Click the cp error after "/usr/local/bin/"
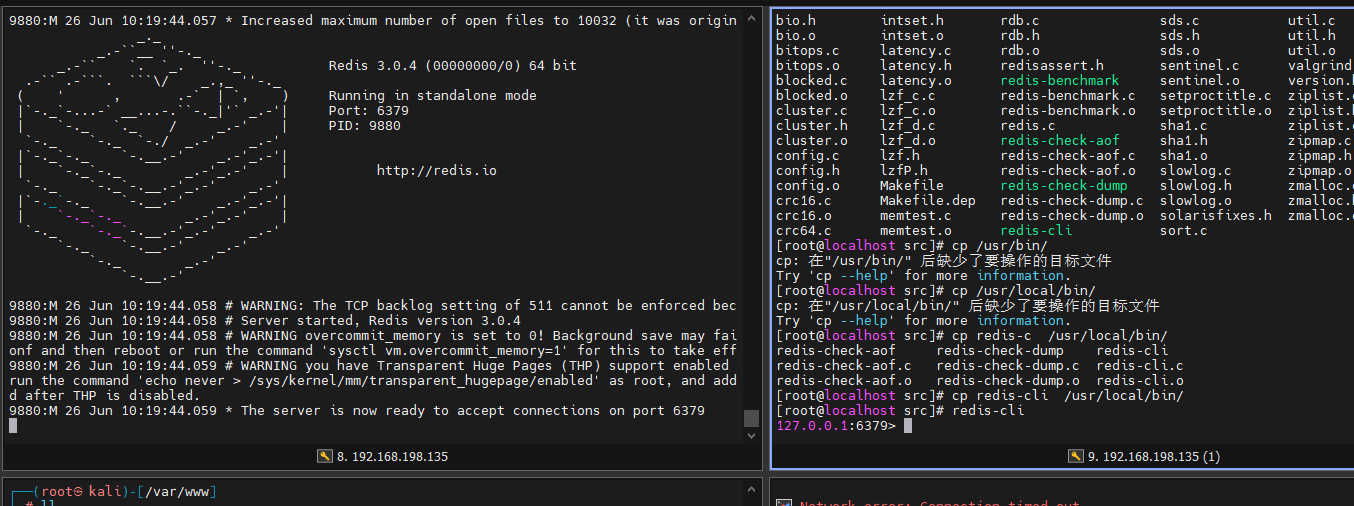Screen dimensions: 1354x506 (x=968, y=306)
